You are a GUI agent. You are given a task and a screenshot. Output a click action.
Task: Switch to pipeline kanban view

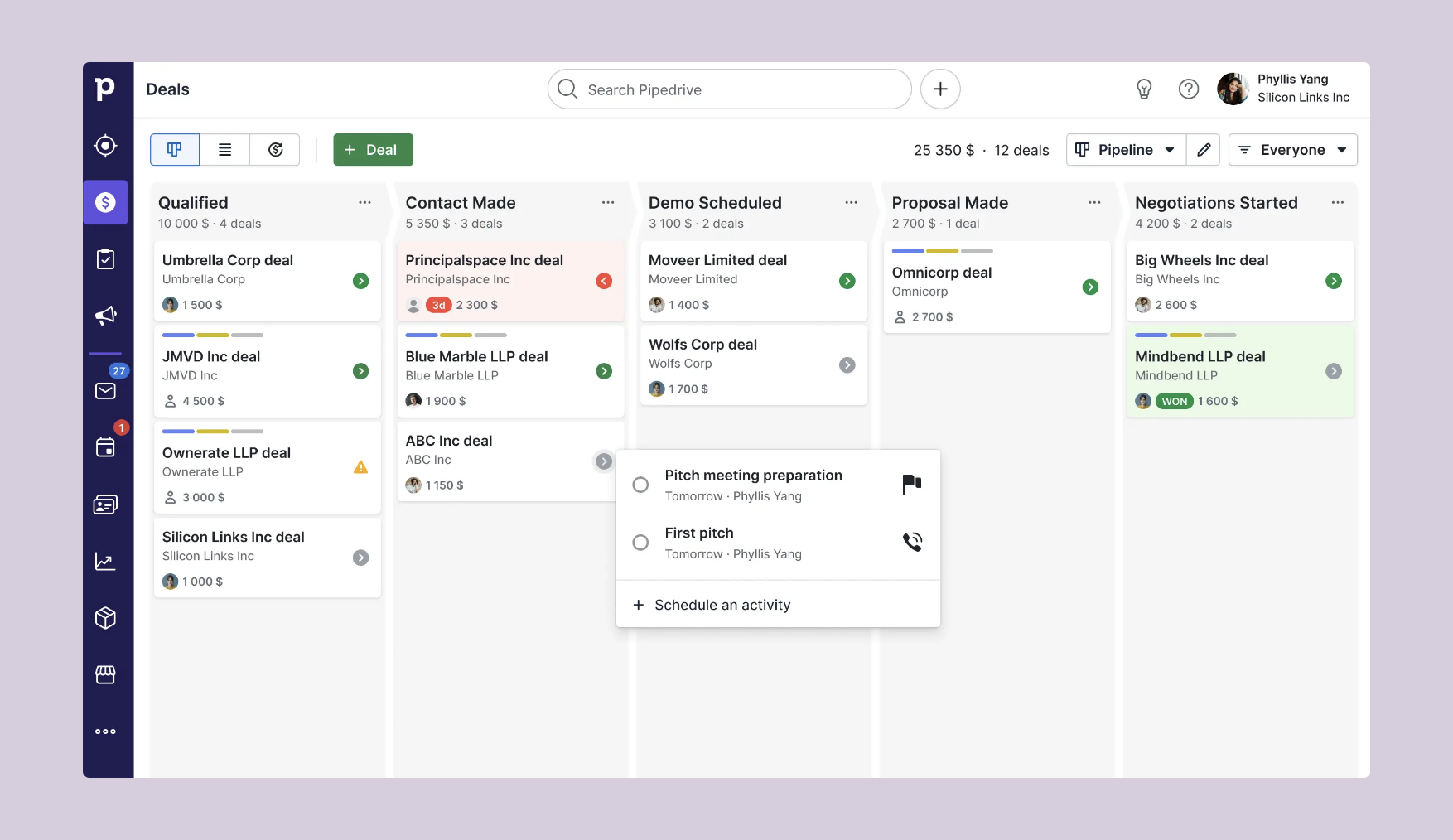click(x=175, y=150)
